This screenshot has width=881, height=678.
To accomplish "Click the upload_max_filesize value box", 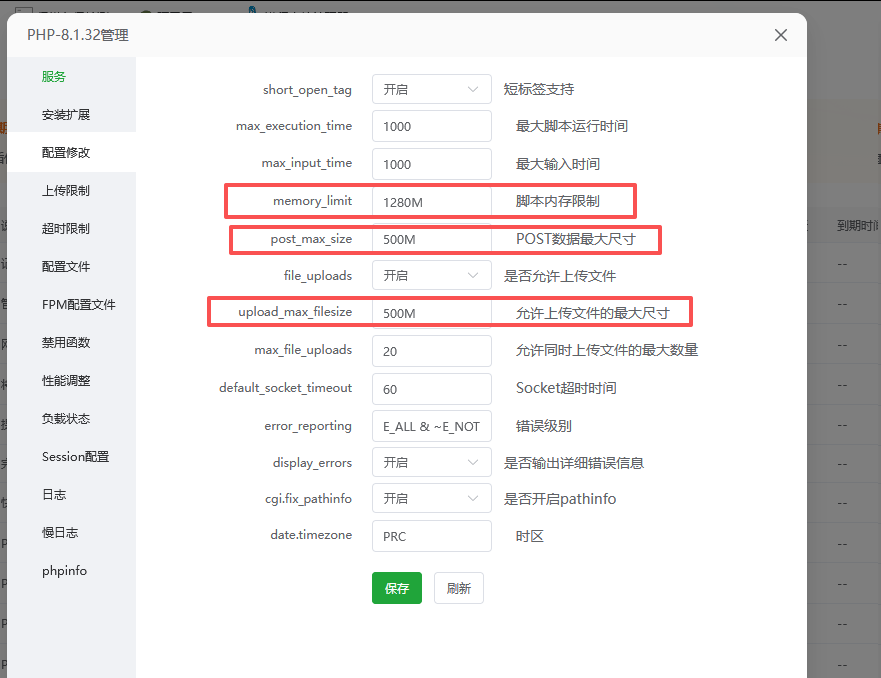I will pyautogui.click(x=431, y=312).
